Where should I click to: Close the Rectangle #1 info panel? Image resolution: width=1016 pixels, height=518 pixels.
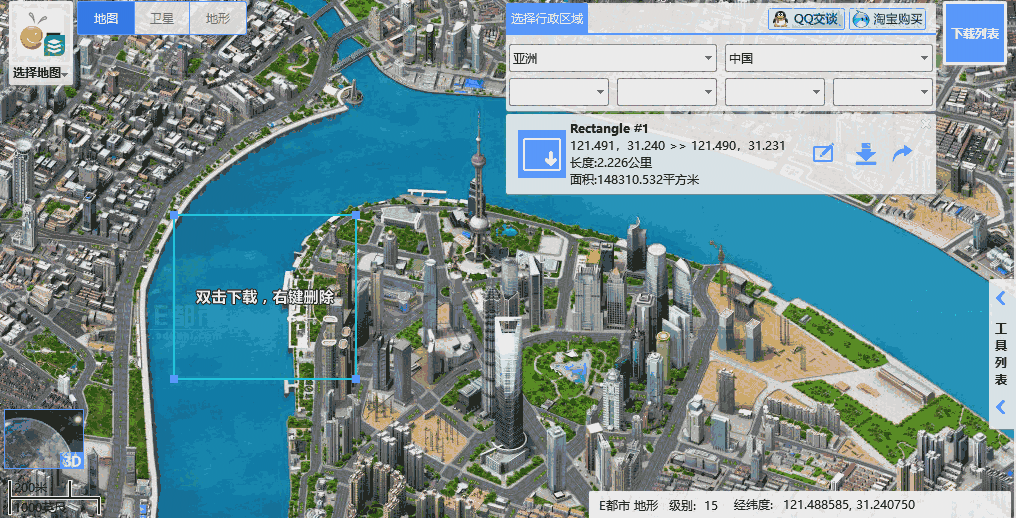click(x=926, y=124)
